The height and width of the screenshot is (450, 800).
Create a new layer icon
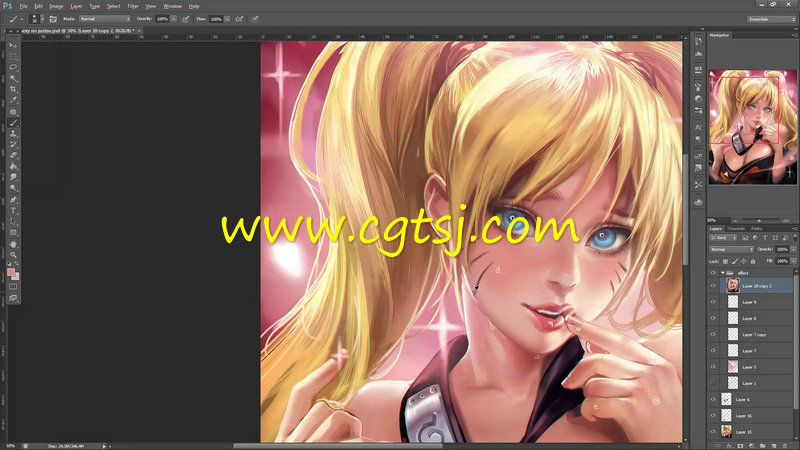pyautogui.click(x=774, y=446)
